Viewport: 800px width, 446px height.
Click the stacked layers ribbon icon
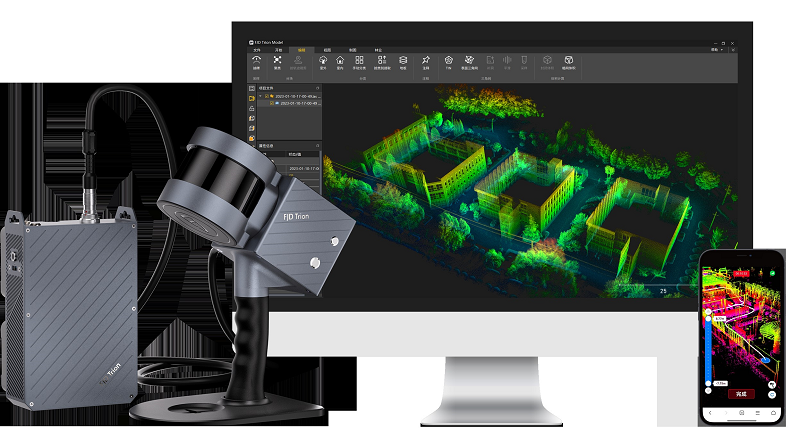point(403,61)
